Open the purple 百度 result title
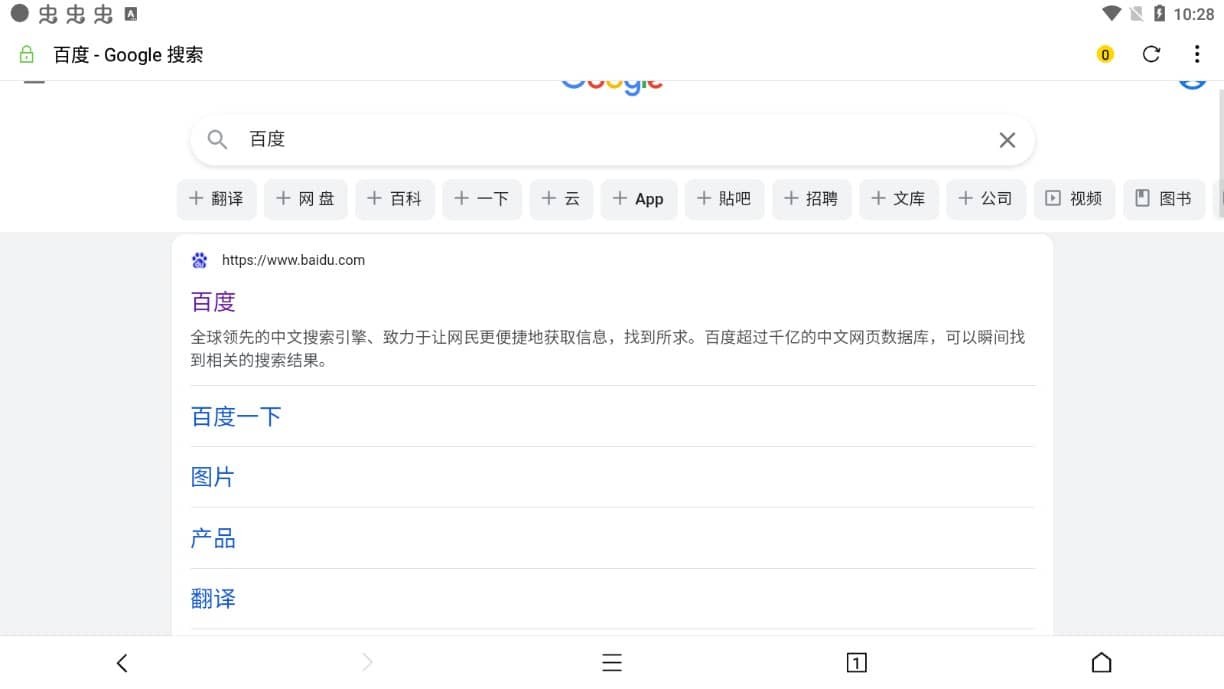The image size is (1224, 689). (x=213, y=302)
